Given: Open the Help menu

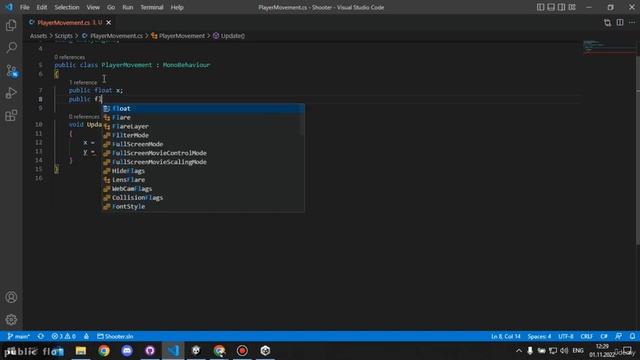Looking at the screenshot, I should [177, 7].
